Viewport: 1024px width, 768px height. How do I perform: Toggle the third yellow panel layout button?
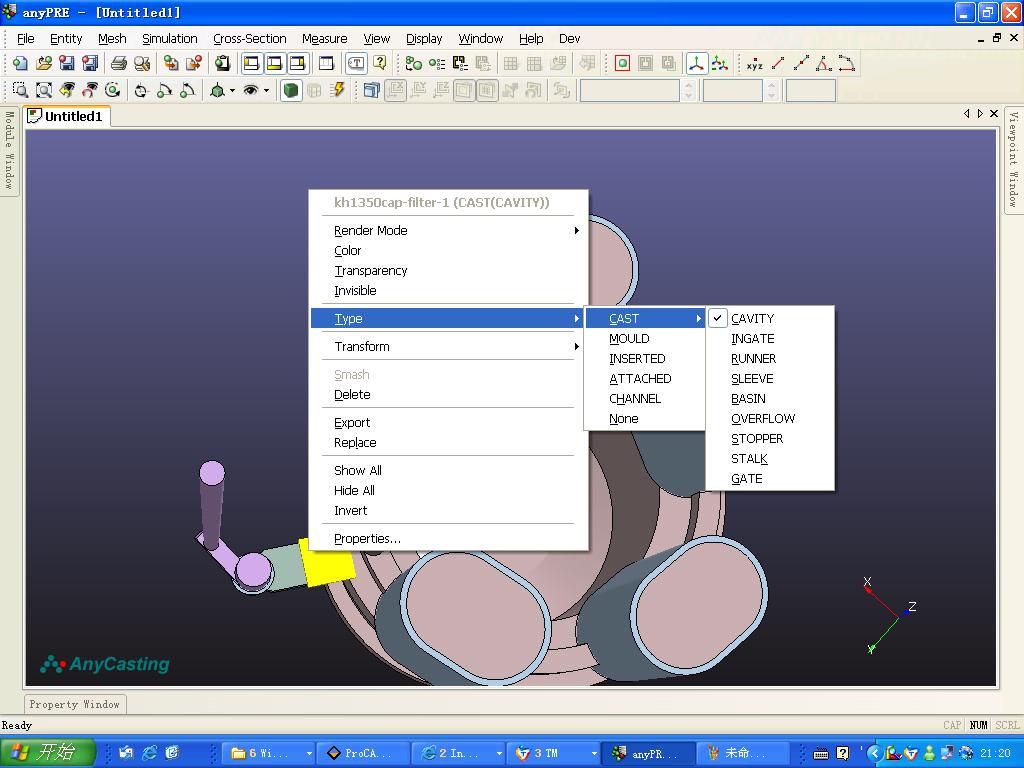coord(297,63)
